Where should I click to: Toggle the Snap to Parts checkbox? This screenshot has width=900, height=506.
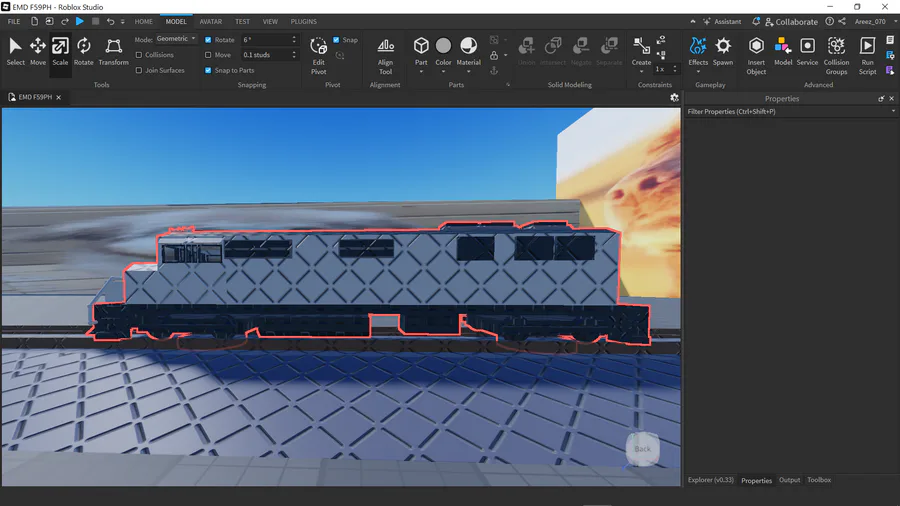(x=208, y=70)
